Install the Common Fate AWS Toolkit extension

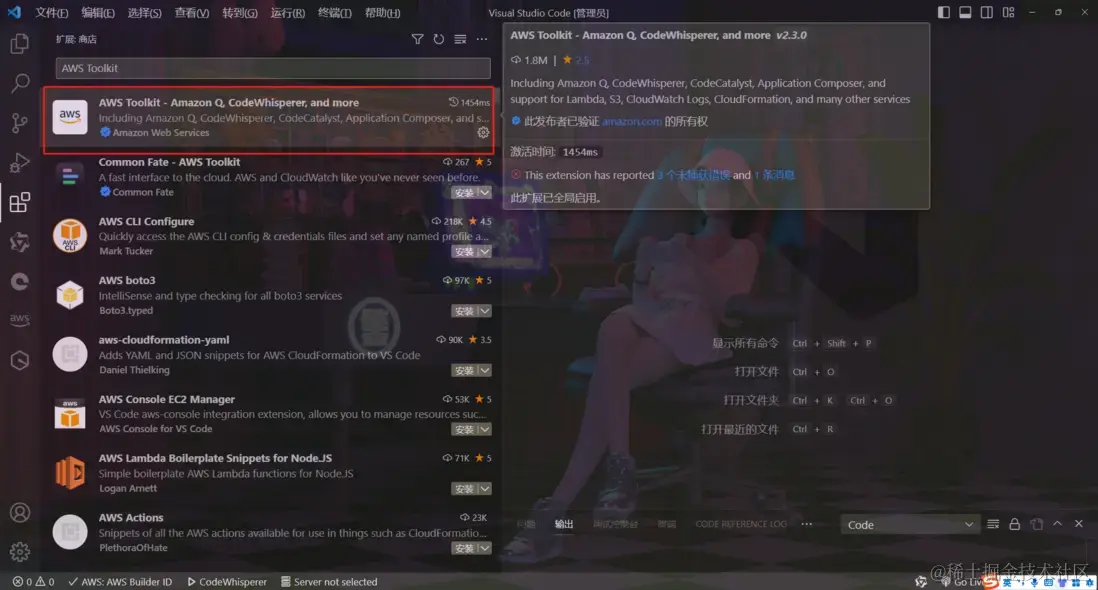465,192
